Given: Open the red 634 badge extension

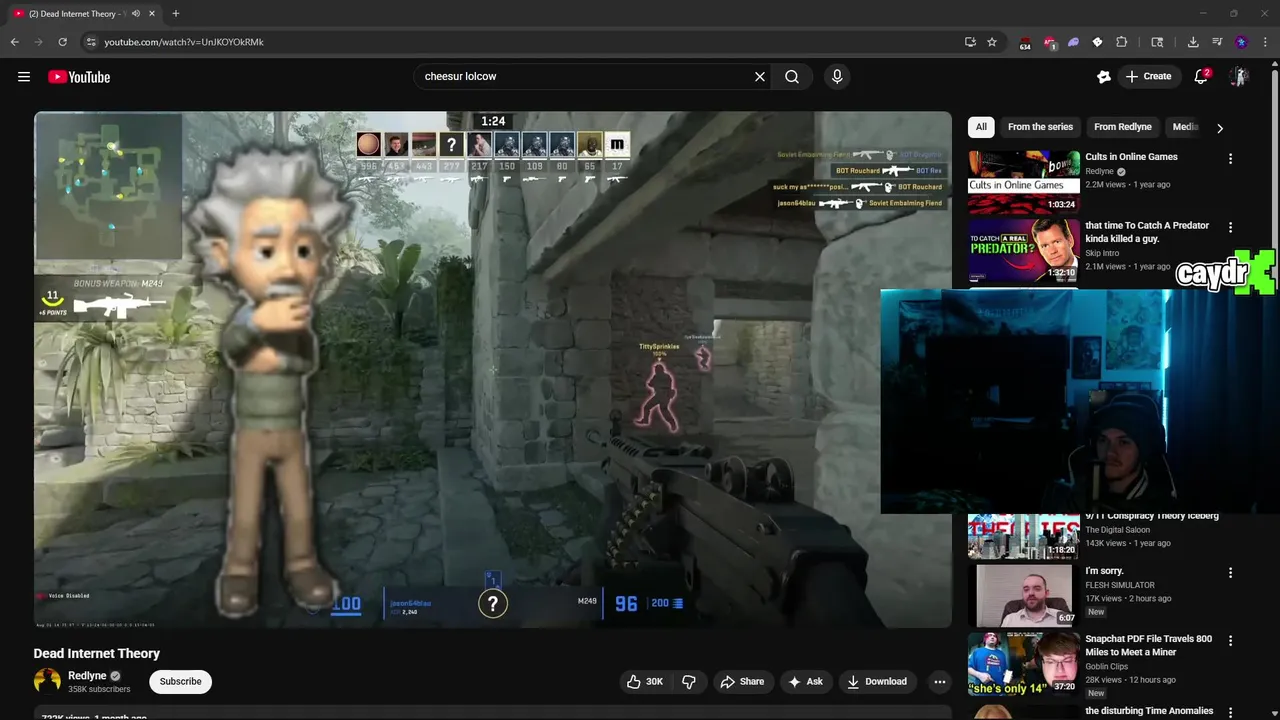Looking at the screenshot, I should point(1025,43).
